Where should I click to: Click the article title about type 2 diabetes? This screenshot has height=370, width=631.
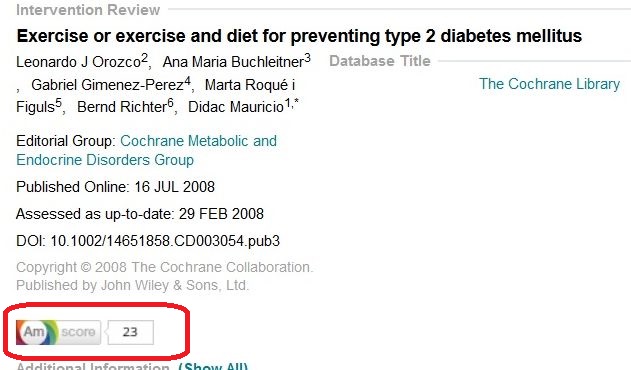pyautogui.click(x=299, y=36)
